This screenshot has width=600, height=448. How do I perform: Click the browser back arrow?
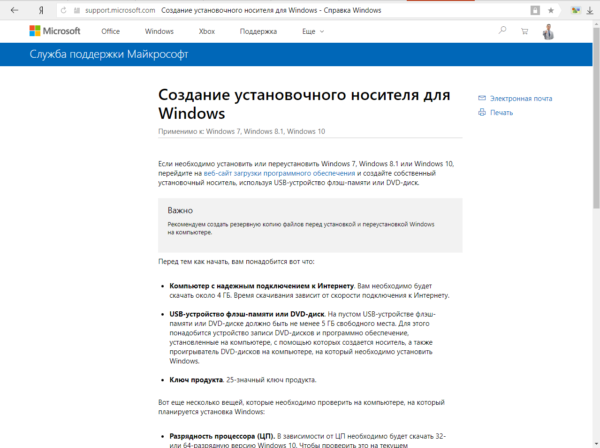pos(14,10)
